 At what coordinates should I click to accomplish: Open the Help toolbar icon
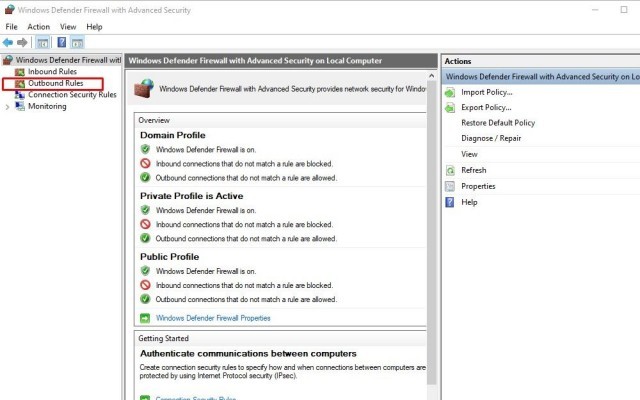pyautogui.click(x=62, y=42)
